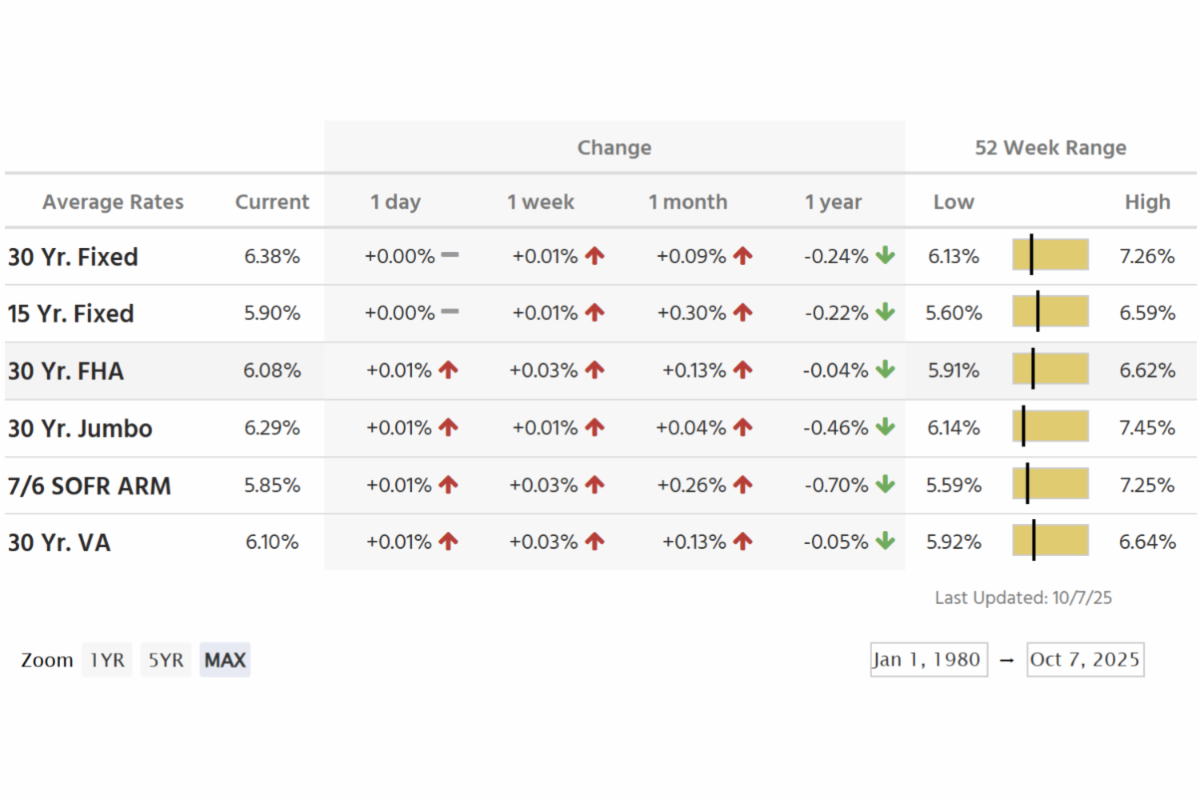Image resolution: width=1200 pixels, height=800 pixels.
Task: Open the 30 Yr. Fixed rate row label
Action: [73, 257]
